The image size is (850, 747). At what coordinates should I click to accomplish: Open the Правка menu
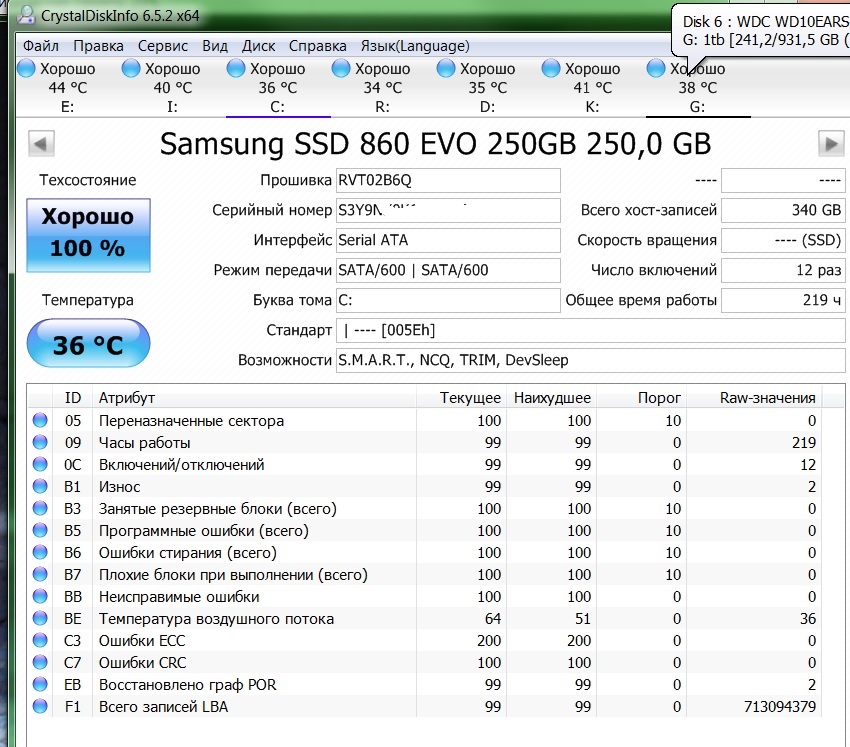point(98,46)
